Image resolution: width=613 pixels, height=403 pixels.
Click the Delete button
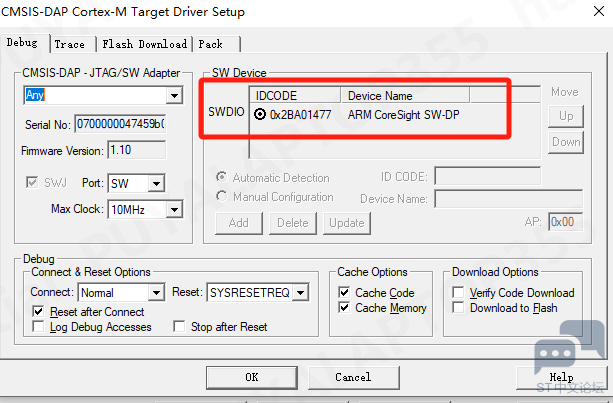293,223
